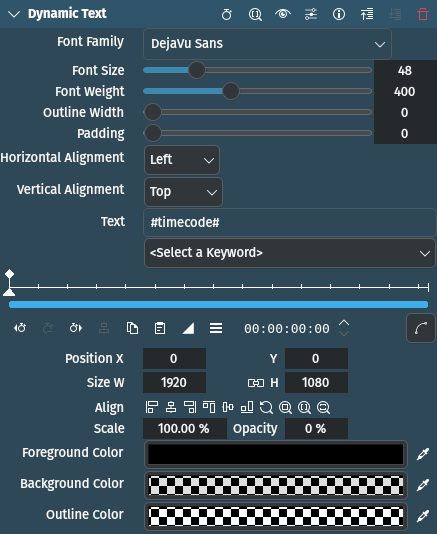Click the blue keyframe zone bar
Viewport: 437px width, 534px height.
pos(218,304)
